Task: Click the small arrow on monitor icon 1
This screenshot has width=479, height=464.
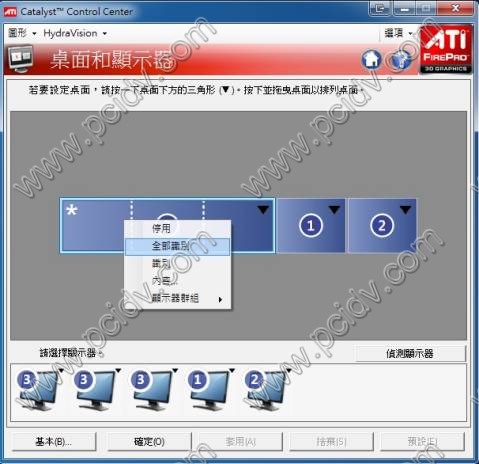Action: [232, 370]
